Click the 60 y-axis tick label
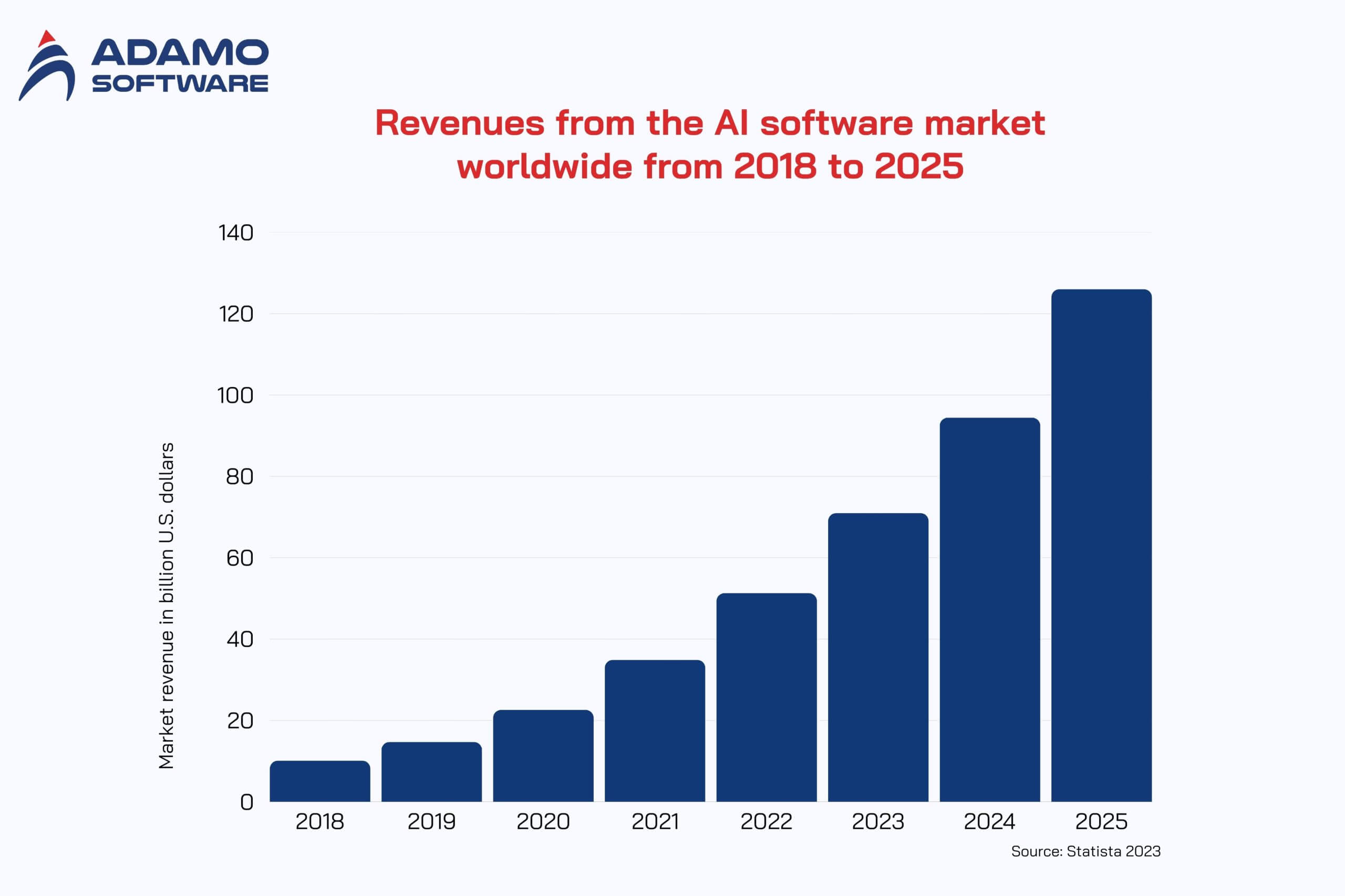 pyautogui.click(x=240, y=558)
